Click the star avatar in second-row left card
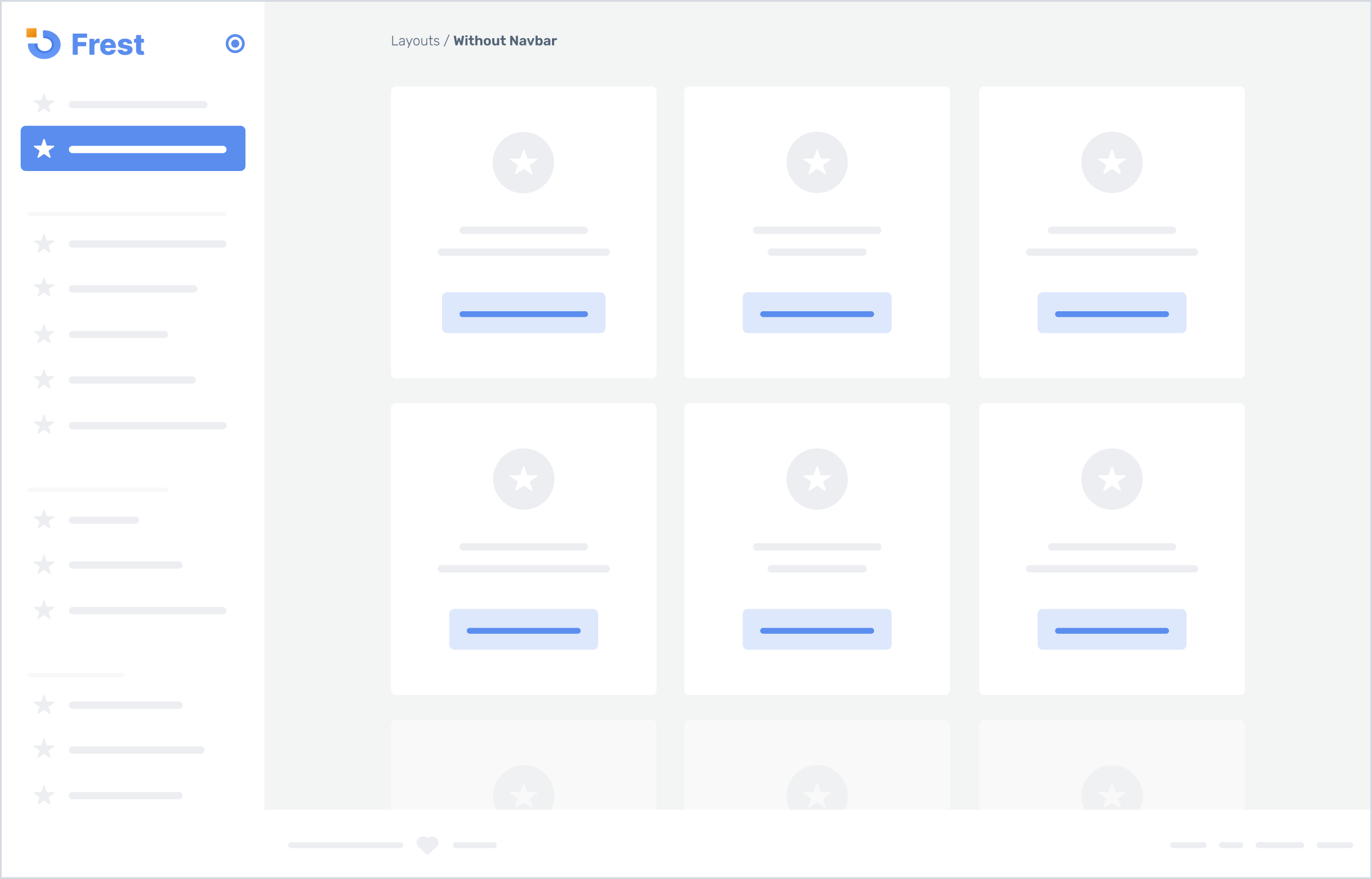 click(x=523, y=479)
